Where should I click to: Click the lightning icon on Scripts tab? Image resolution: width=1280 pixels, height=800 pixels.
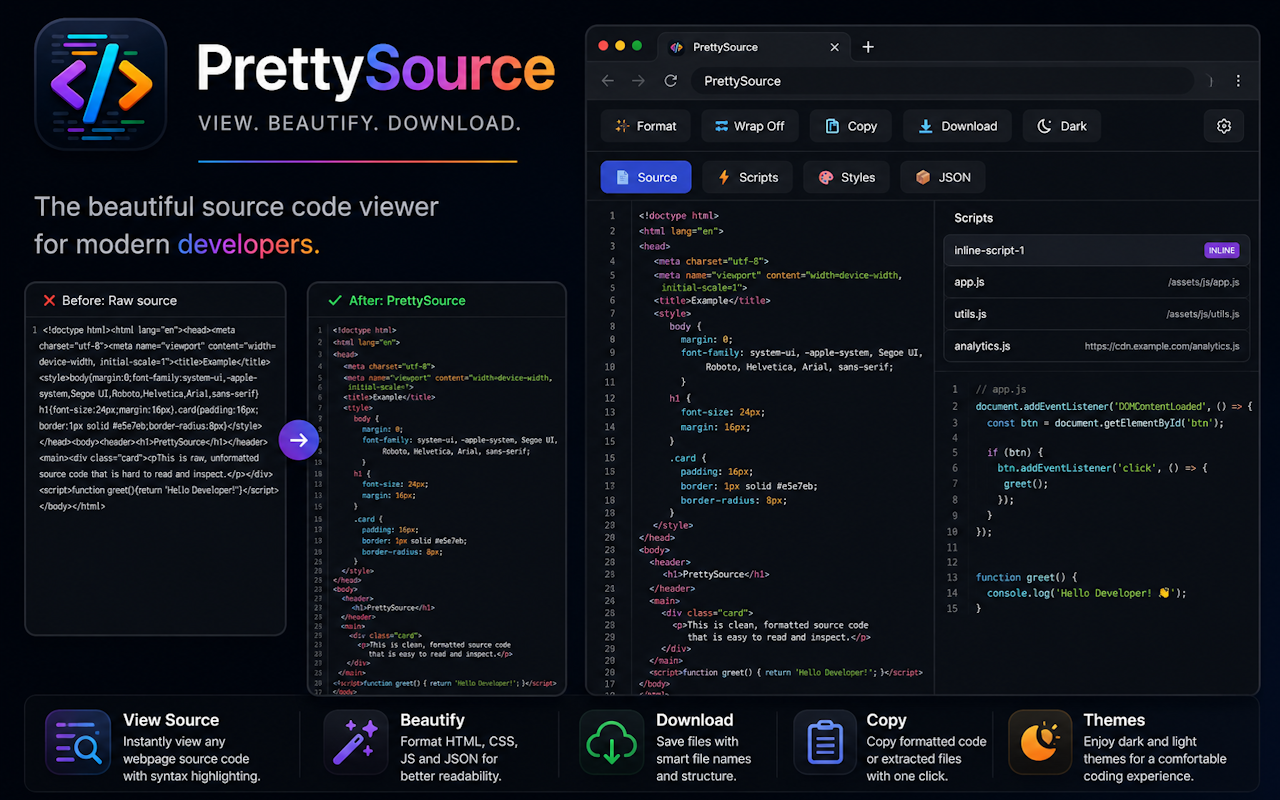(x=724, y=177)
